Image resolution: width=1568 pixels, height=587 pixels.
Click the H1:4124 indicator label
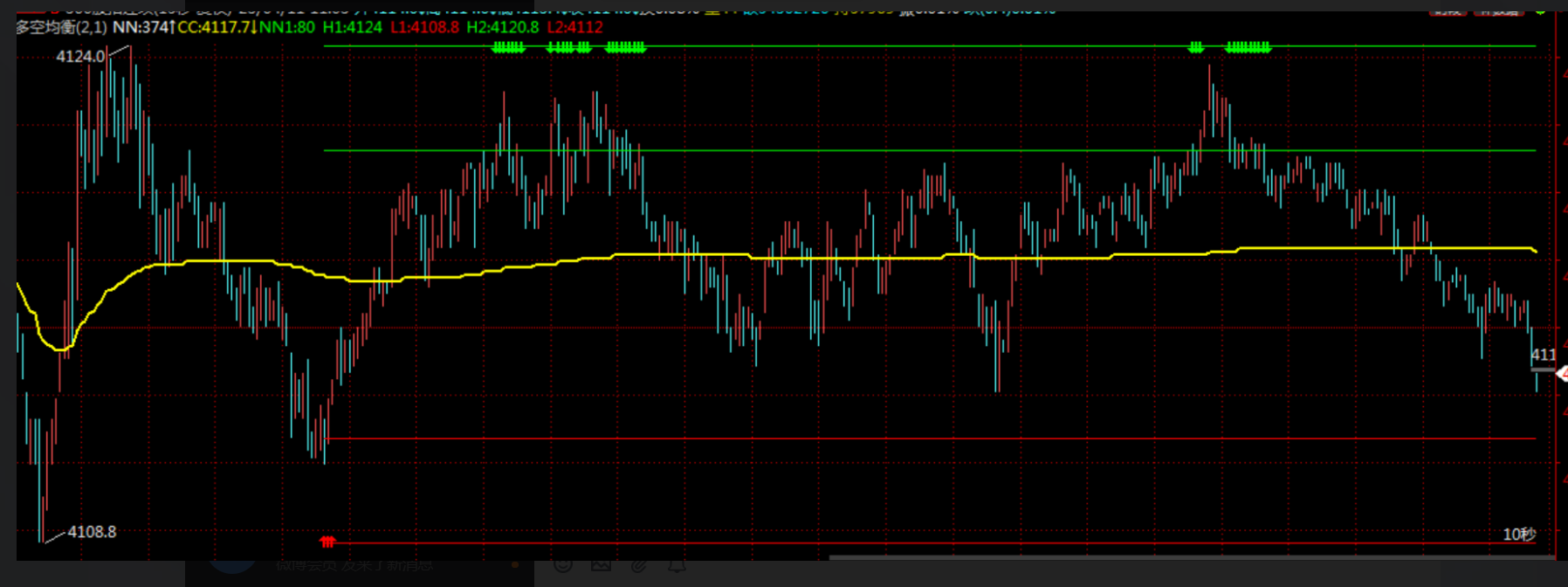[352, 27]
